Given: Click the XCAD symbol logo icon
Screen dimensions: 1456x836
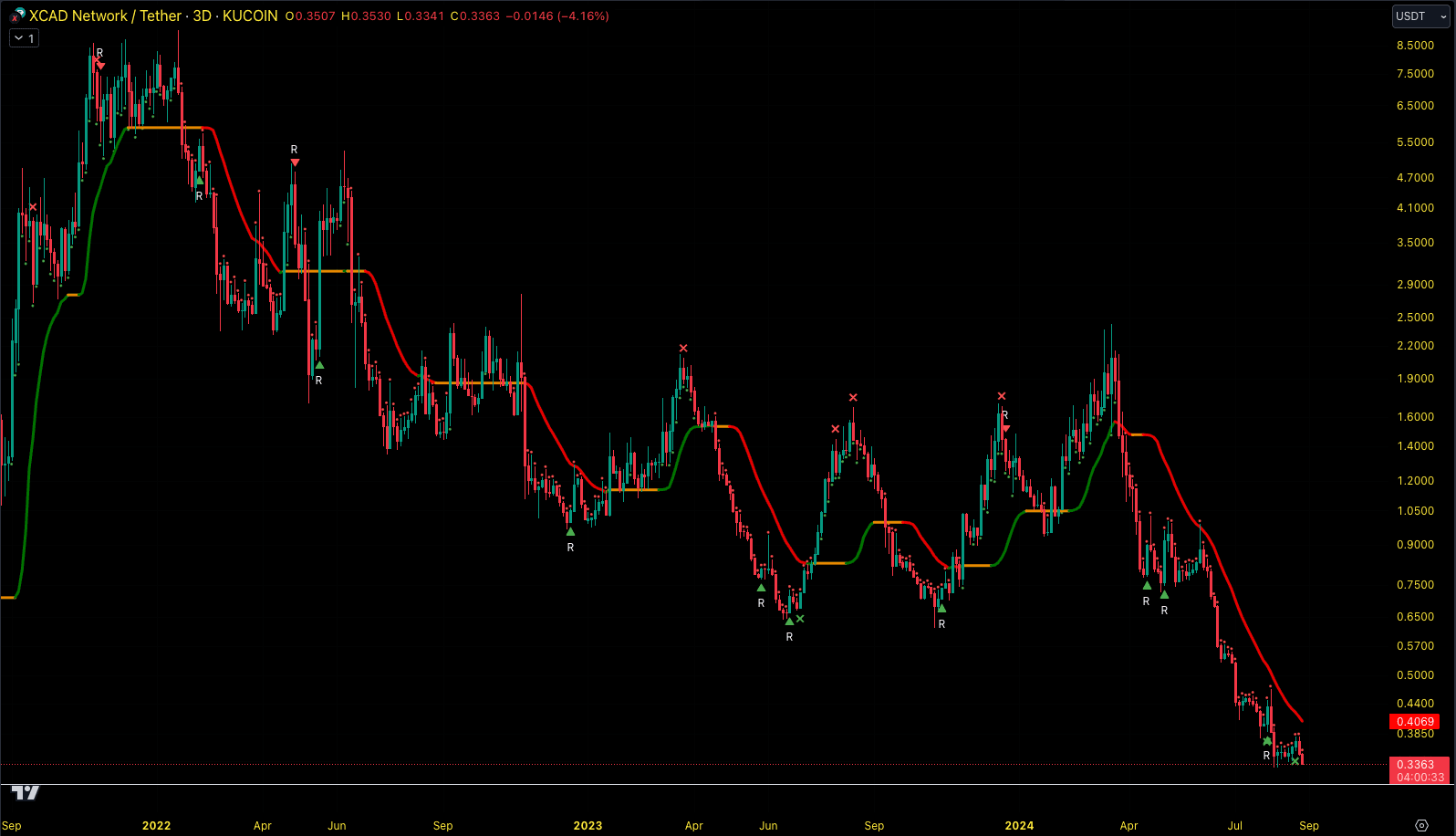Looking at the screenshot, I should [x=17, y=15].
